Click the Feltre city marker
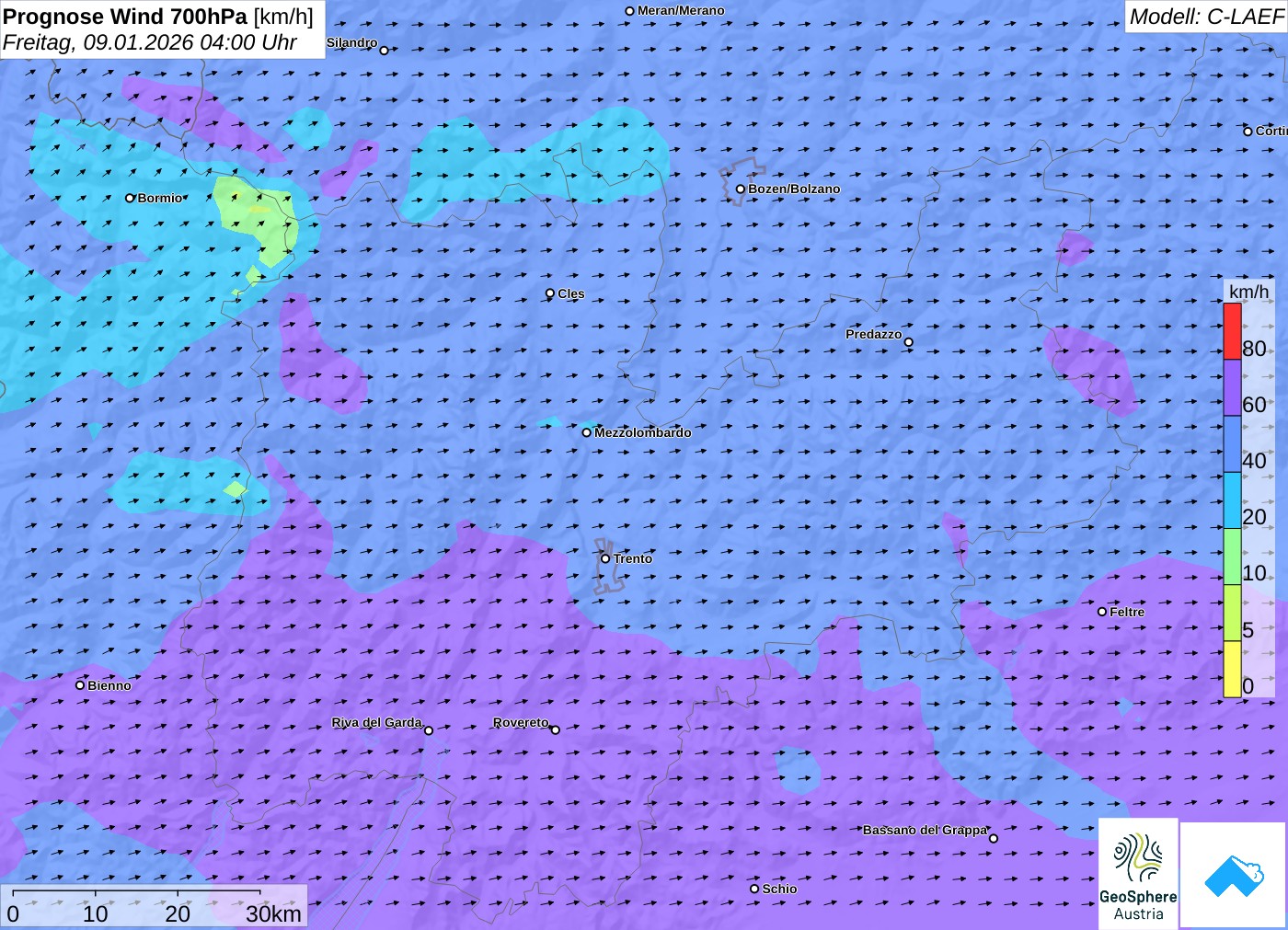 [1102, 612]
